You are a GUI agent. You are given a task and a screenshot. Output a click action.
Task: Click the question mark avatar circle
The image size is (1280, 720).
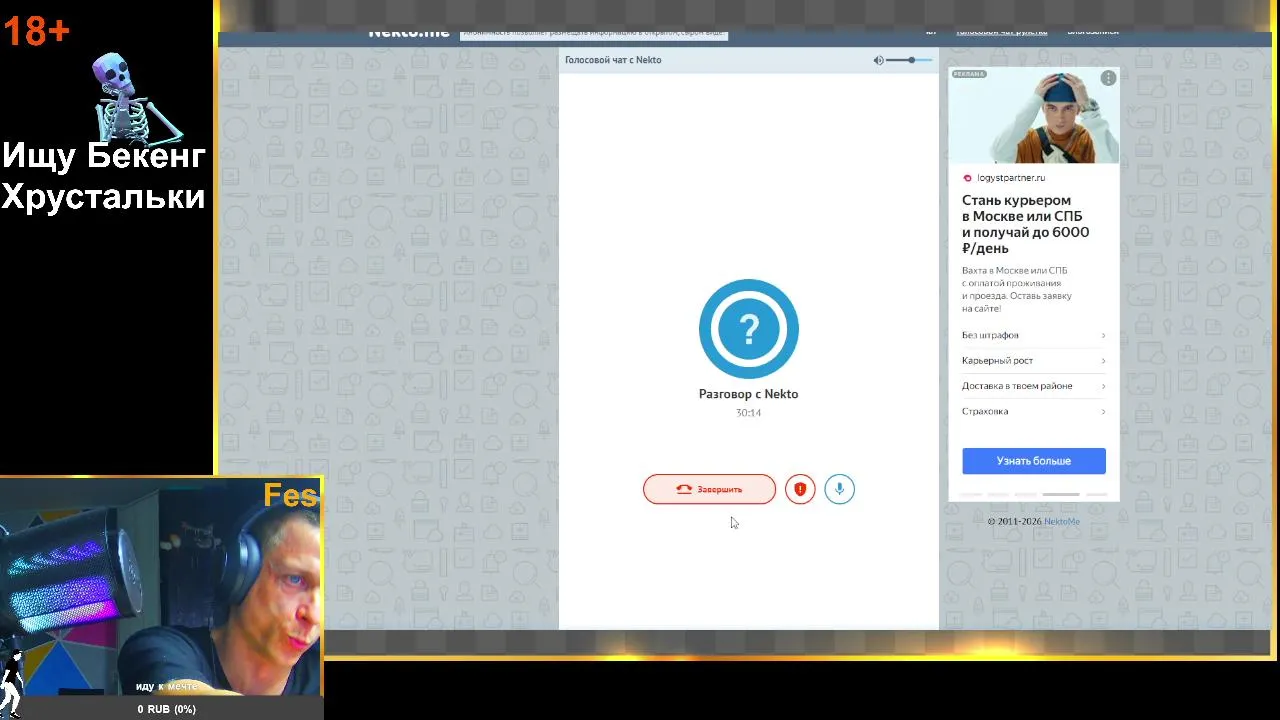pos(749,328)
